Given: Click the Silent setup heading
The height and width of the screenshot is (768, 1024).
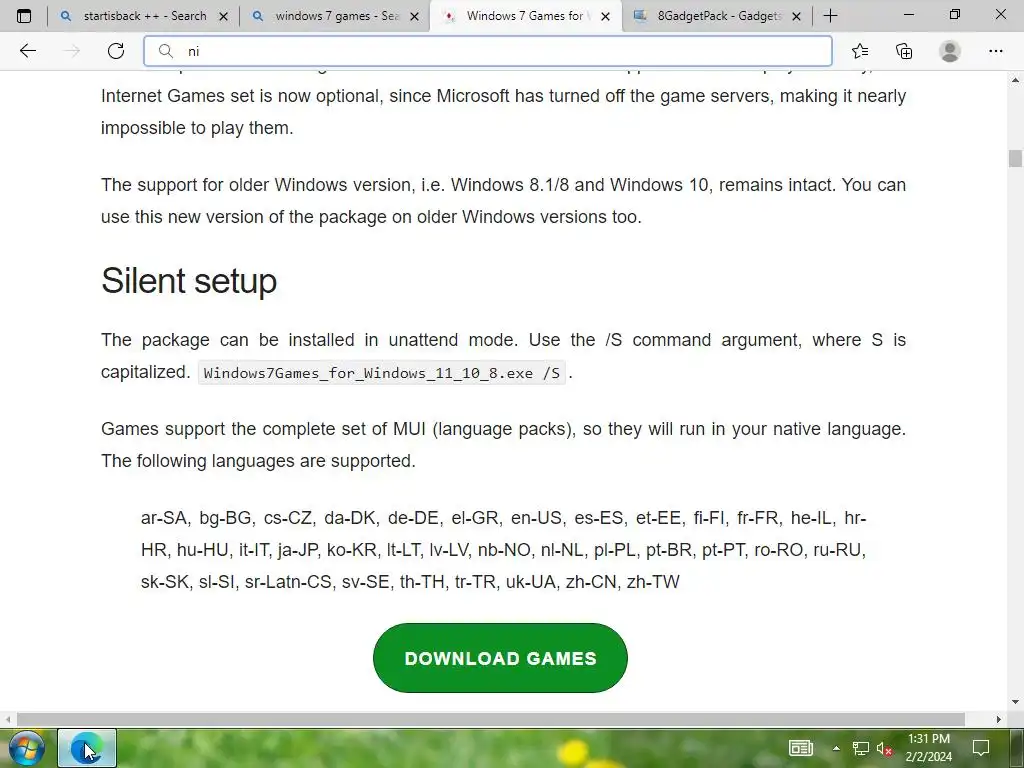Looking at the screenshot, I should (x=189, y=281).
